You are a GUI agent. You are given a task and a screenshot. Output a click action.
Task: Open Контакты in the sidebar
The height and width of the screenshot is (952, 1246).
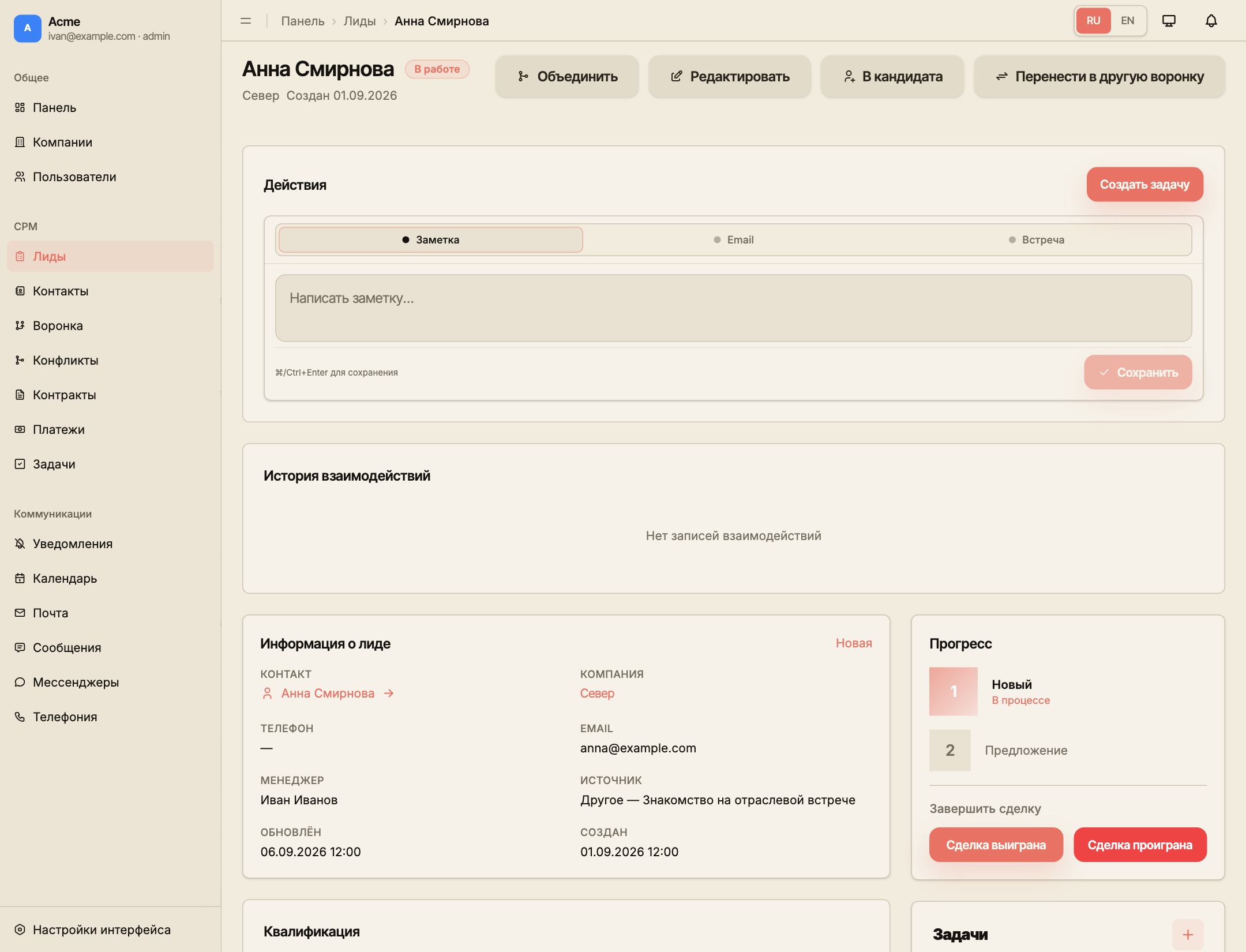click(x=110, y=291)
